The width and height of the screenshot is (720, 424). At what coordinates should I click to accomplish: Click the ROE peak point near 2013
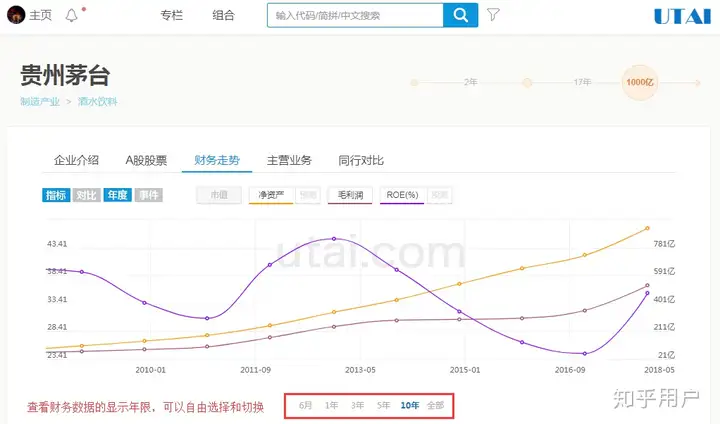(x=334, y=239)
